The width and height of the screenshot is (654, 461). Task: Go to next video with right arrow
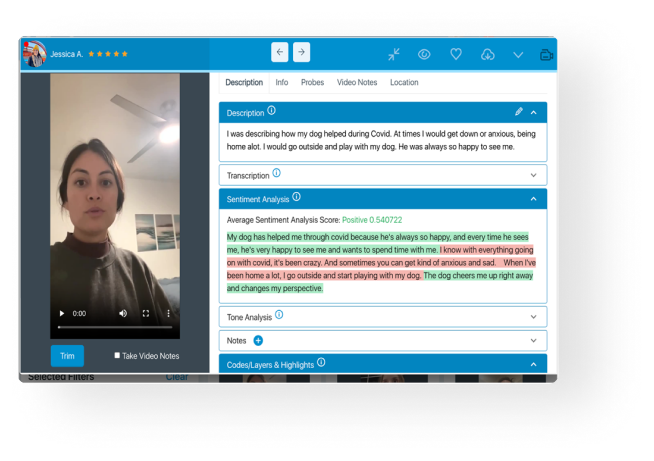point(301,52)
